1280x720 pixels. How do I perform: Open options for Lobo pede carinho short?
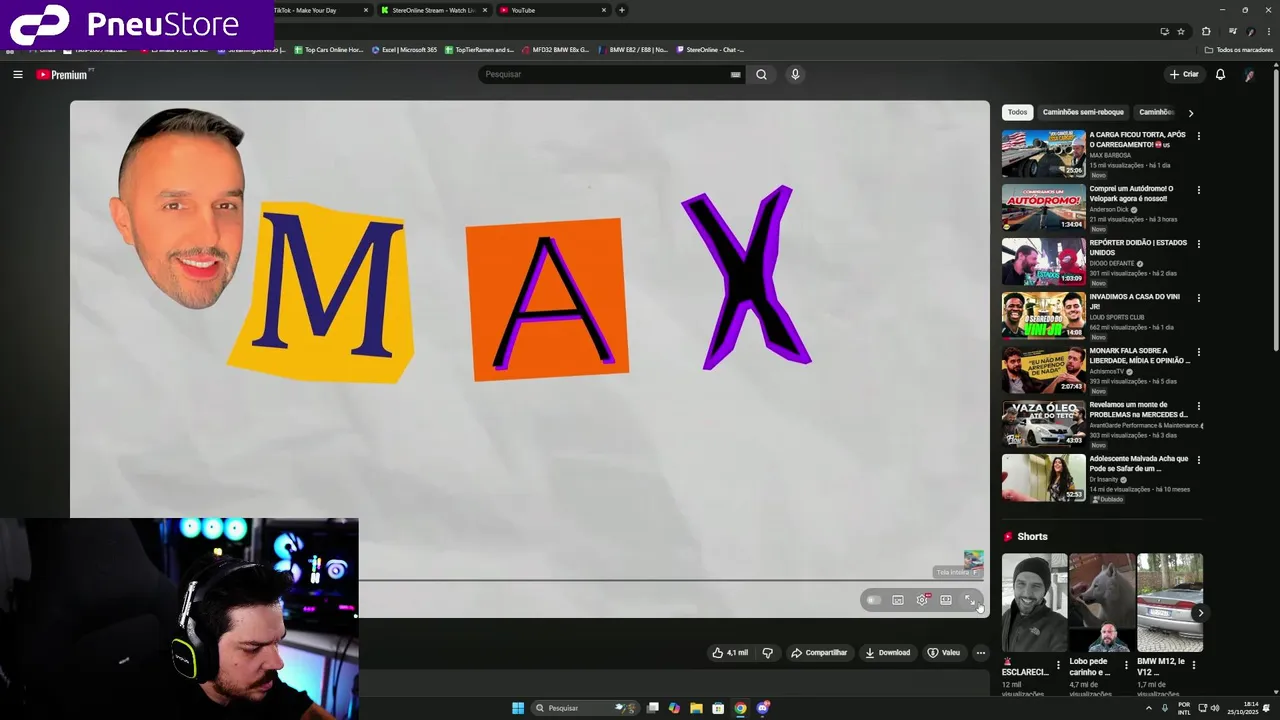pos(1126,665)
